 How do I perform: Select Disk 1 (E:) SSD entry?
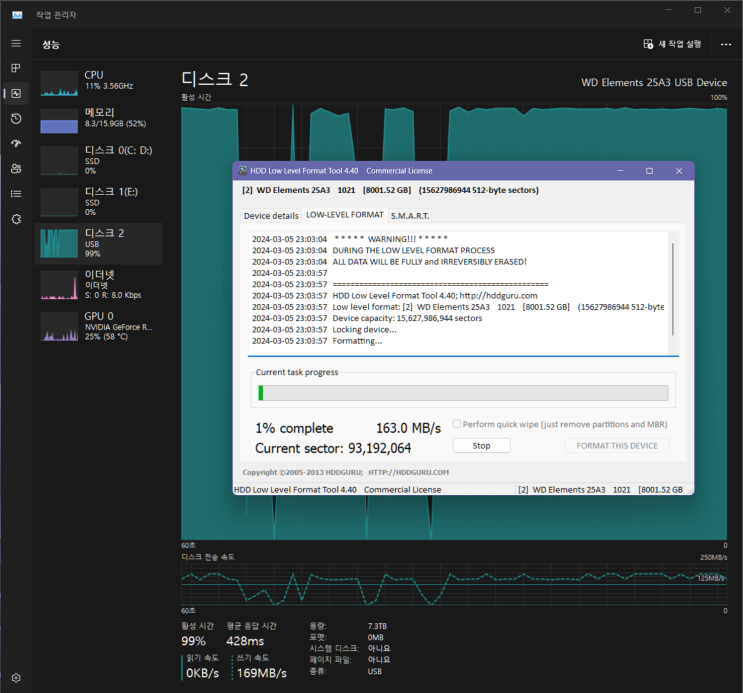tap(99, 202)
